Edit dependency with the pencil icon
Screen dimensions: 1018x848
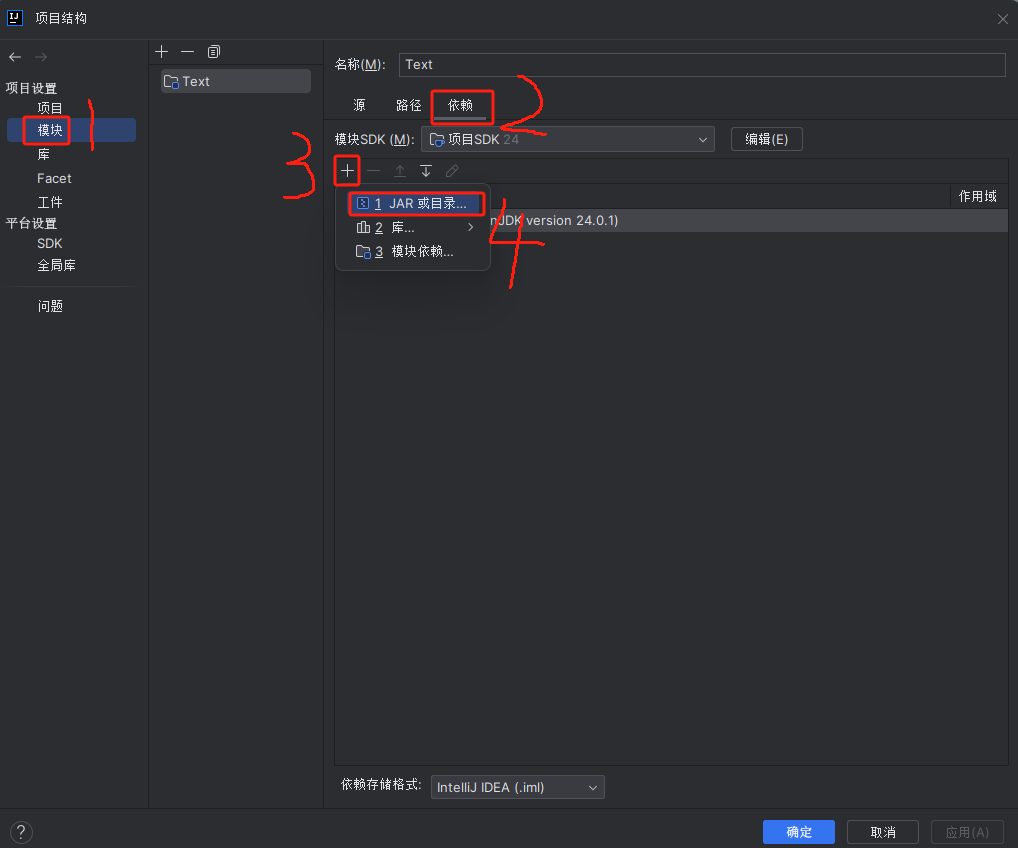pyautogui.click(x=451, y=170)
